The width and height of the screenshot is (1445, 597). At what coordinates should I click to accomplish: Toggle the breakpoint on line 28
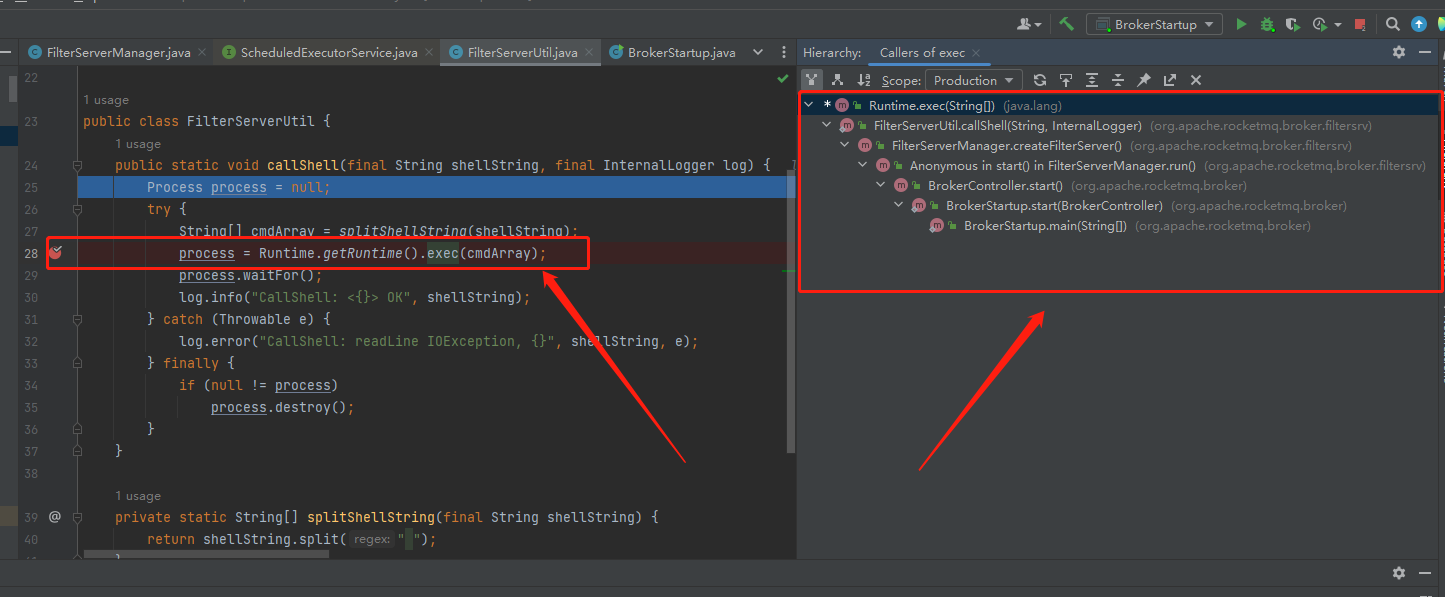pos(56,252)
